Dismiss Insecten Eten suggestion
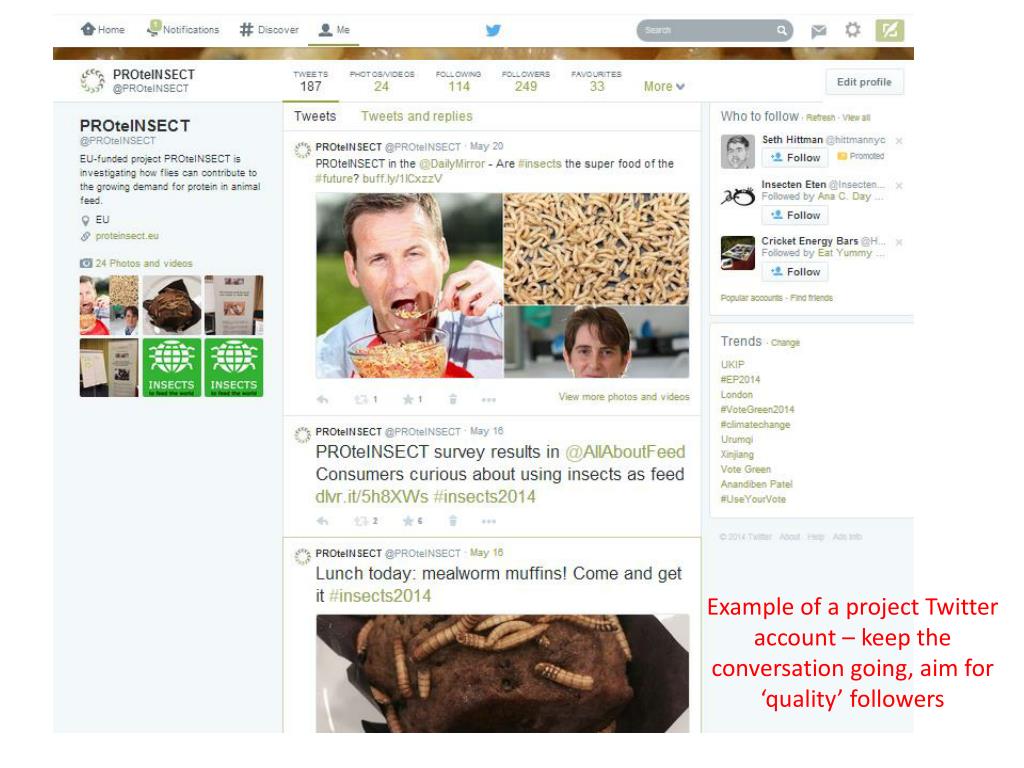This screenshot has width=1024, height=768. [x=899, y=185]
